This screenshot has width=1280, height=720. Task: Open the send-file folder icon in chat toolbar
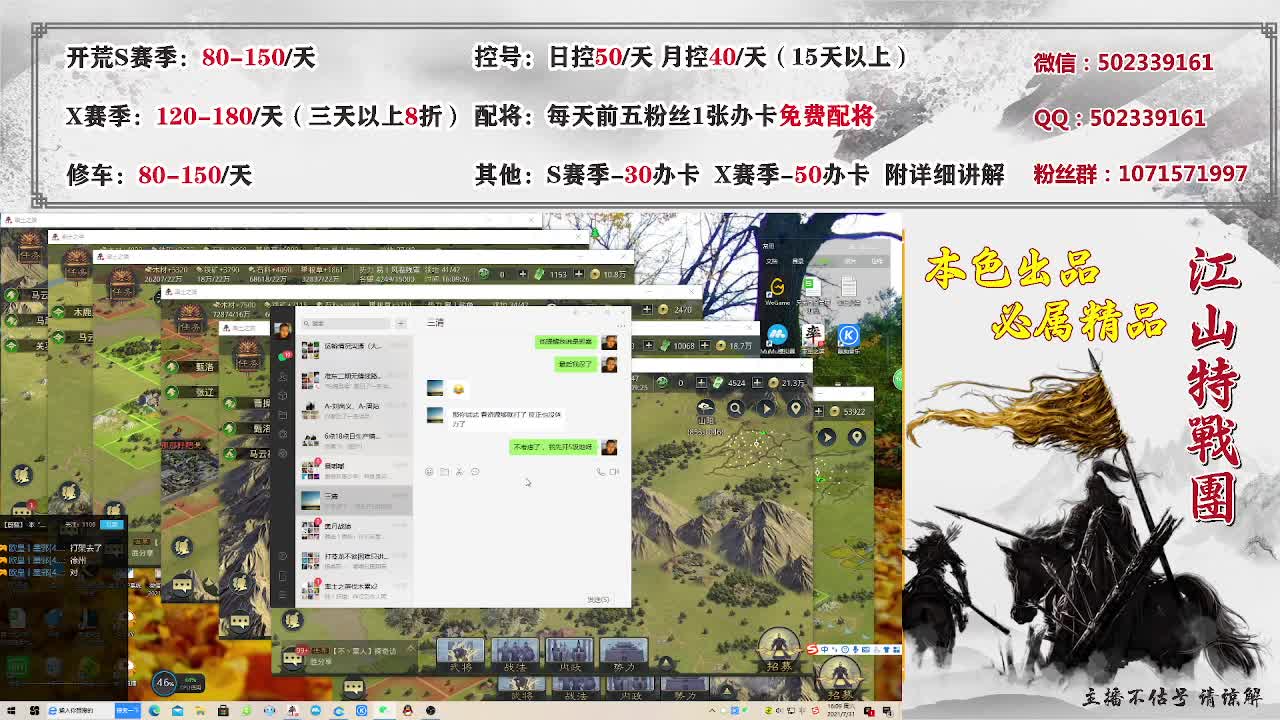click(x=445, y=471)
